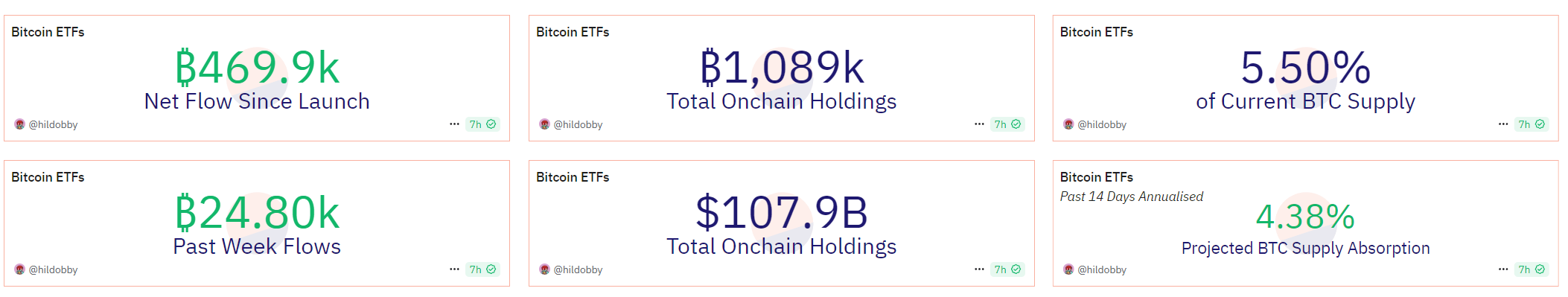This screenshot has height=297, width=1568.
Task: Open @hildobby profile from Past Week Flows card
Action: pos(53,269)
